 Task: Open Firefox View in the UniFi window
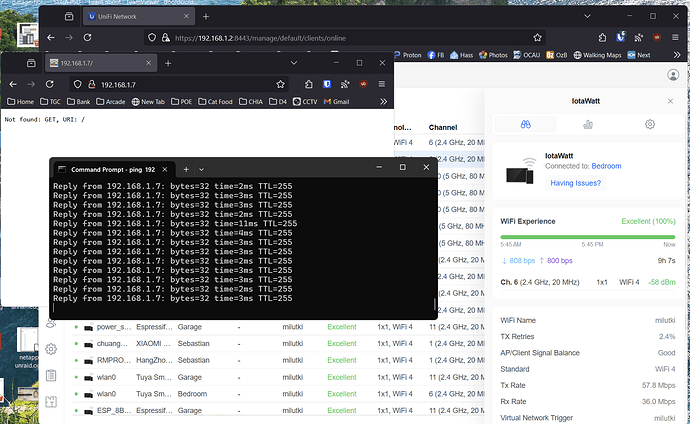(69, 17)
